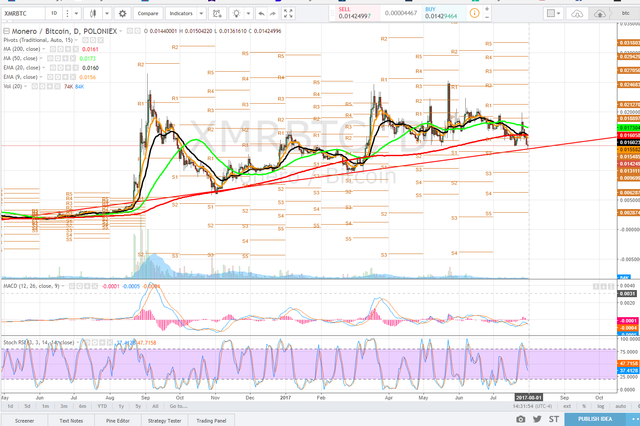The width and height of the screenshot is (640, 426).
Task: Open the Text Notes tab
Action: (x=71, y=421)
